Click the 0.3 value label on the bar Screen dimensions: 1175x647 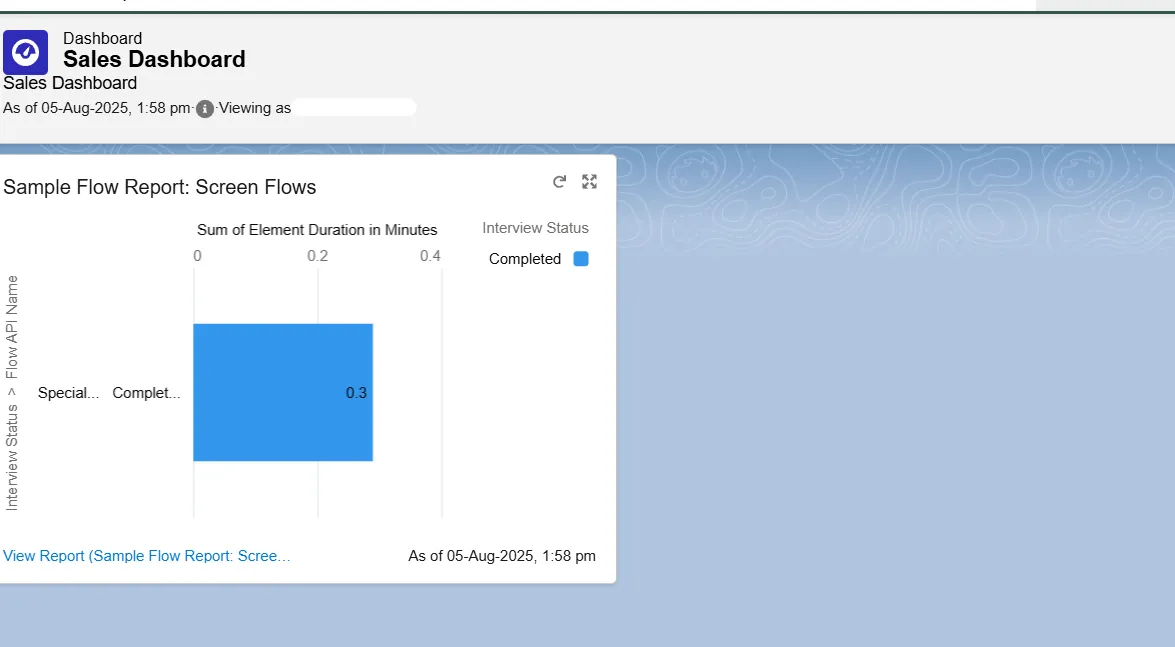pos(356,393)
